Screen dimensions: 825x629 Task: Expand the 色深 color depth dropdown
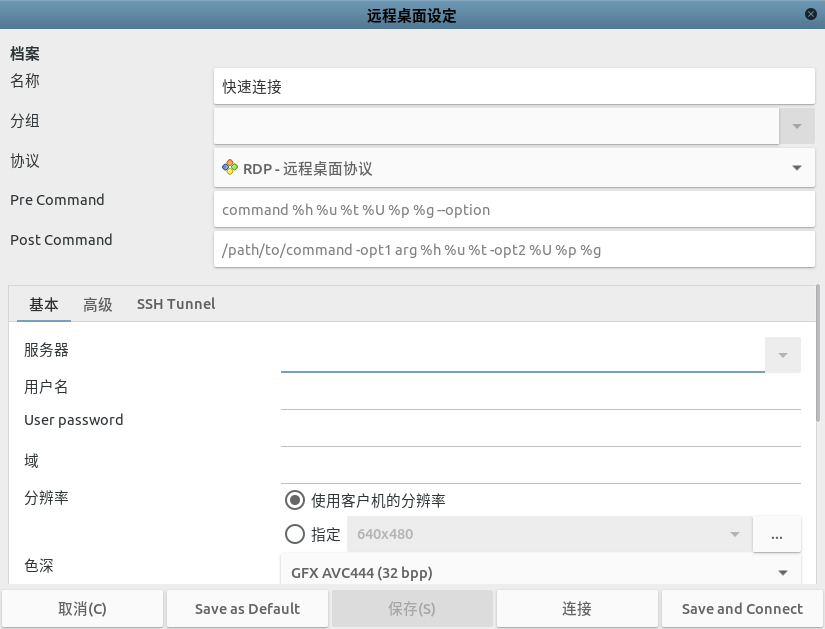pos(782,573)
